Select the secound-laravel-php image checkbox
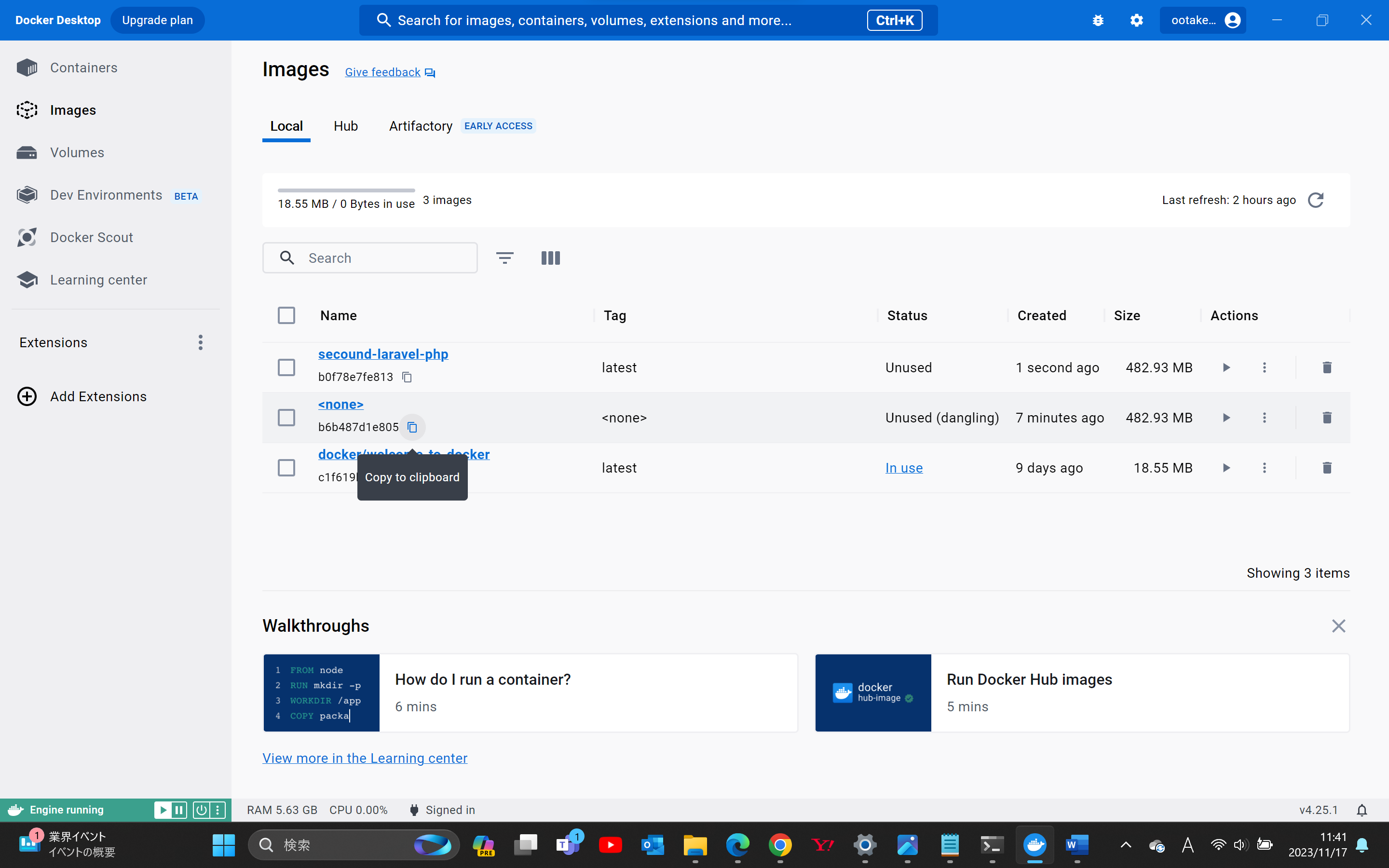Screen dimensions: 1389x868 point(286,367)
